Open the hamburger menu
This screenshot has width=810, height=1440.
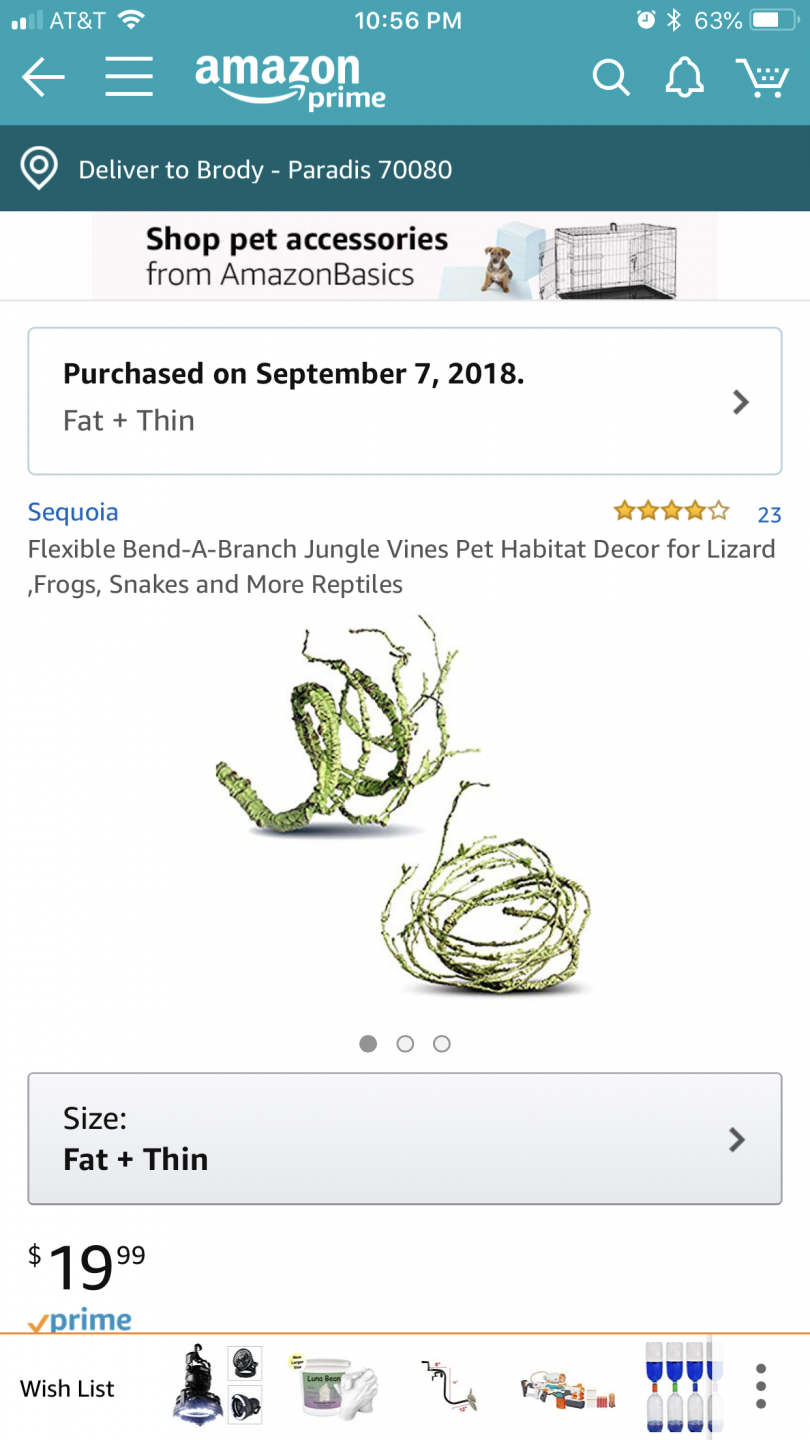point(129,77)
